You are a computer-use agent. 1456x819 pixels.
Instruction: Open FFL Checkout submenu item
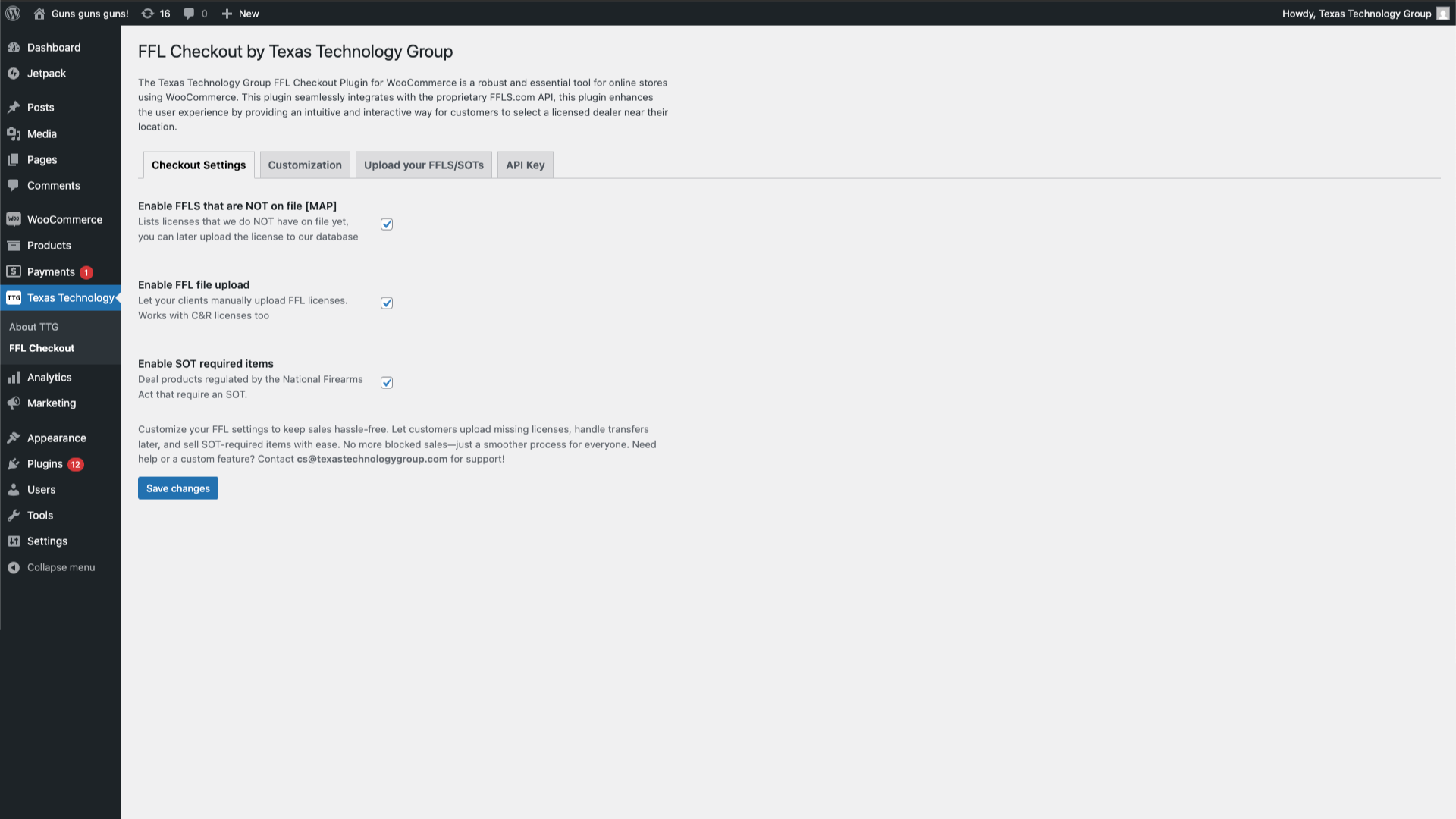(42, 348)
